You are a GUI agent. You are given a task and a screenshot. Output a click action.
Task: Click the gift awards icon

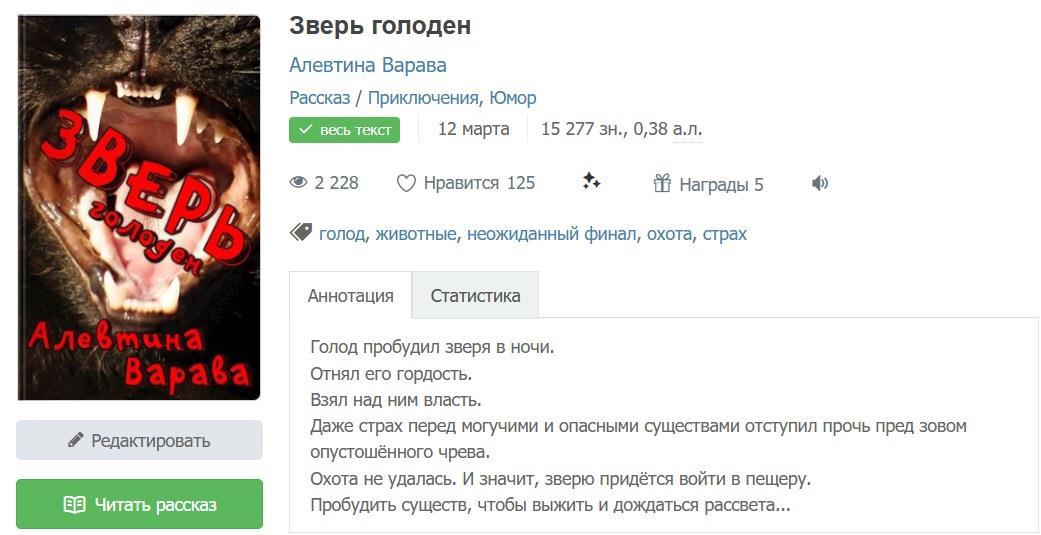[x=662, y=183]
